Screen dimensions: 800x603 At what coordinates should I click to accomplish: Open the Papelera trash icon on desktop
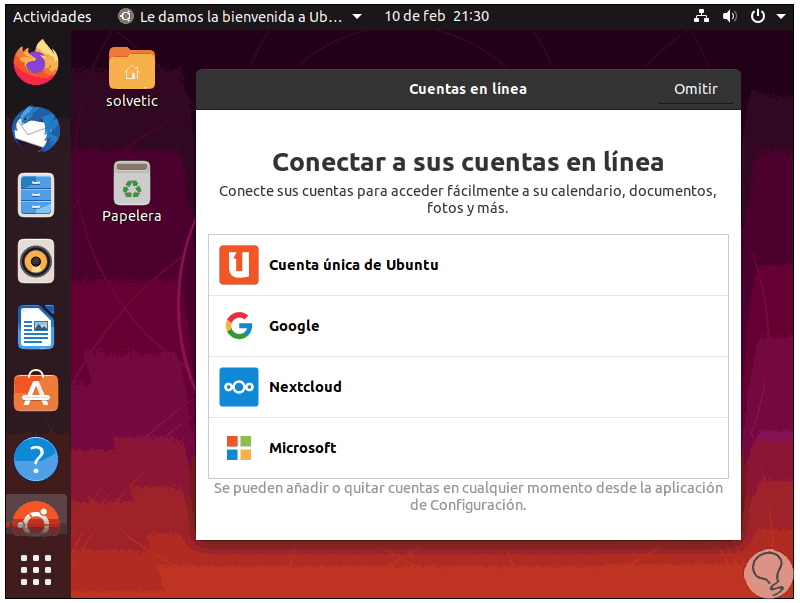132,192
